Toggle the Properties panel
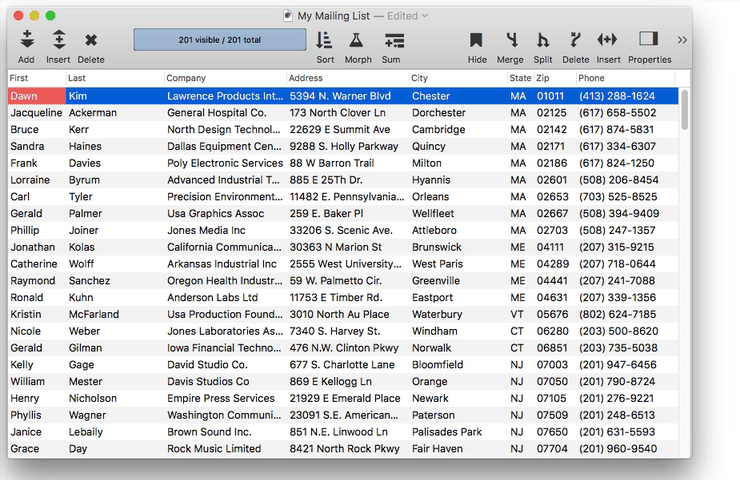This screenshot has height=480, width=740. coord(649,40)
